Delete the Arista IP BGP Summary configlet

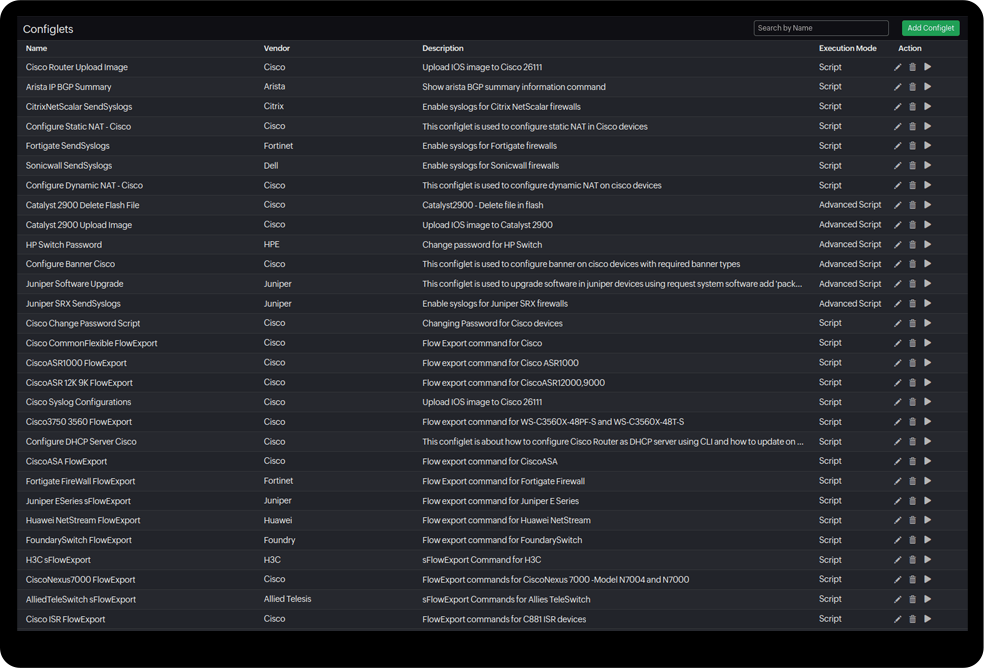(912, 87)
